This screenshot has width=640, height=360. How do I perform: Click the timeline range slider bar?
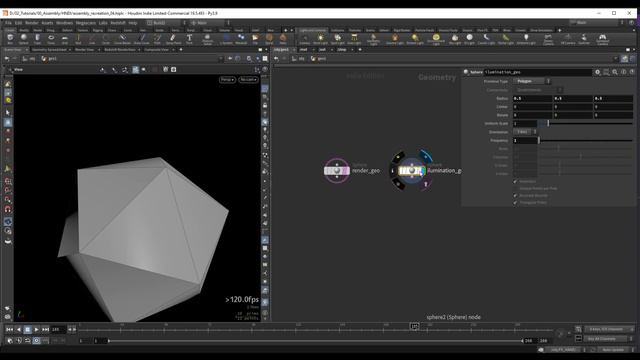pyautogui.click(x=315, y=340)
